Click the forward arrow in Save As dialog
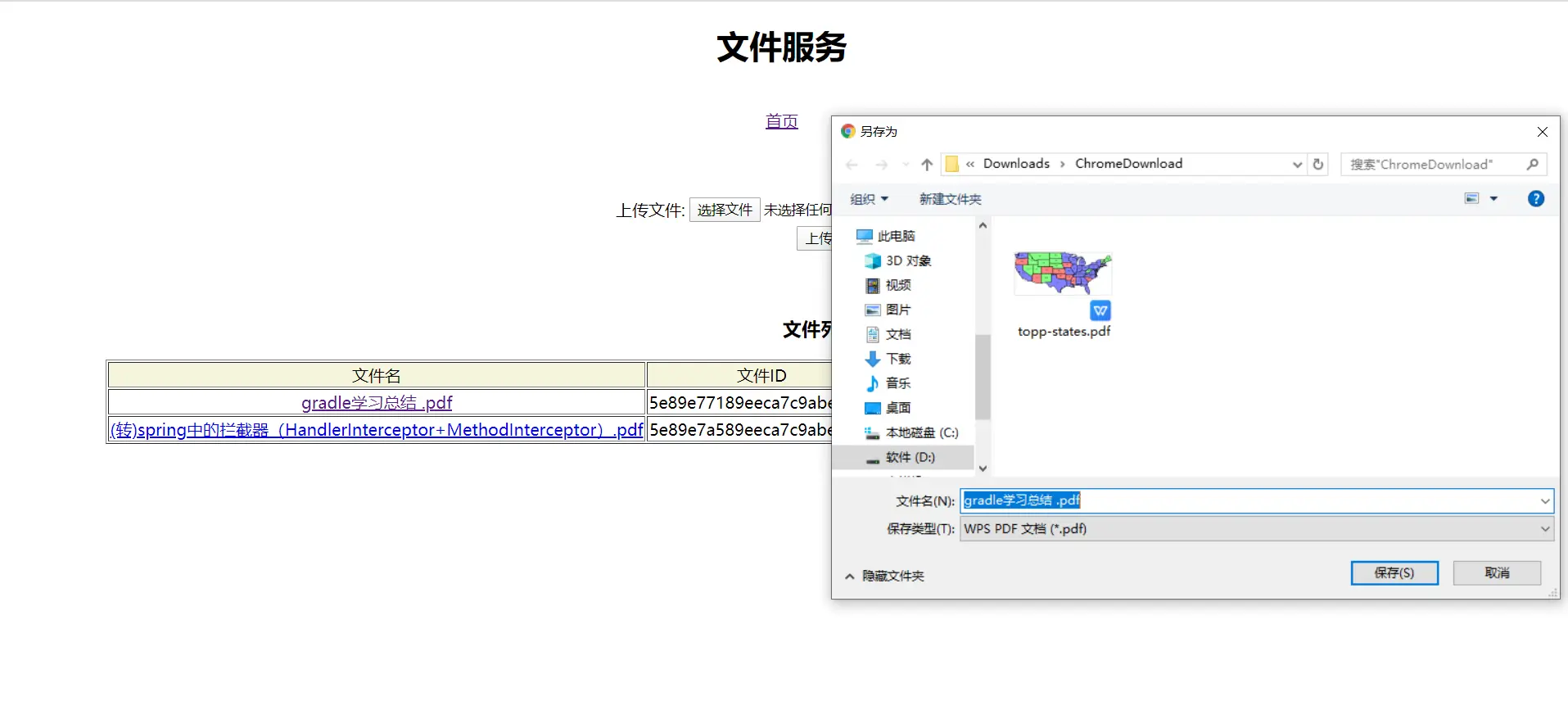Screen dimensions: 1568x715 click(x=881, y=165)
